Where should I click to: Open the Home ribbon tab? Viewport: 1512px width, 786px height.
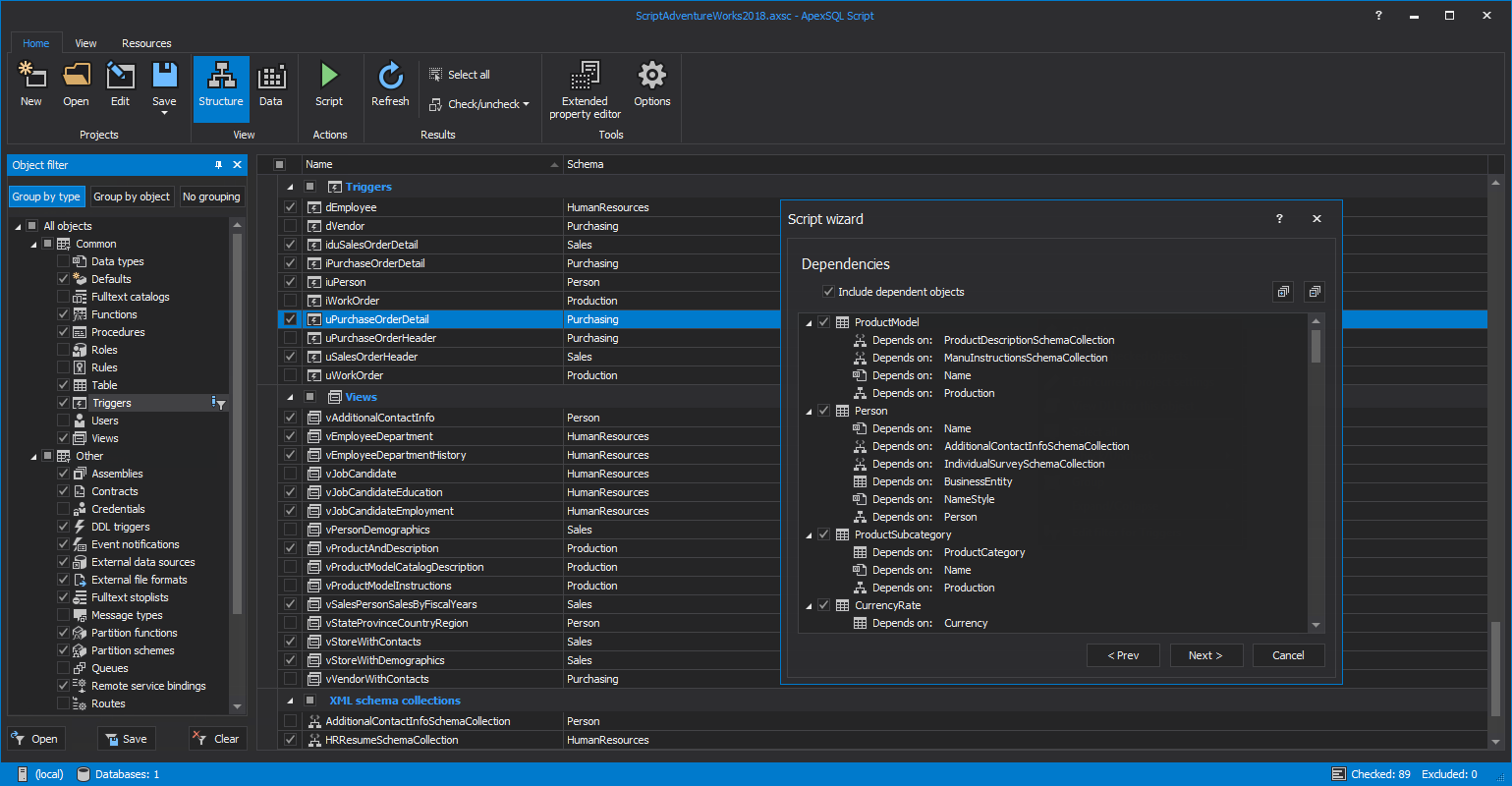pyautogui.click(x=36, y=43)
